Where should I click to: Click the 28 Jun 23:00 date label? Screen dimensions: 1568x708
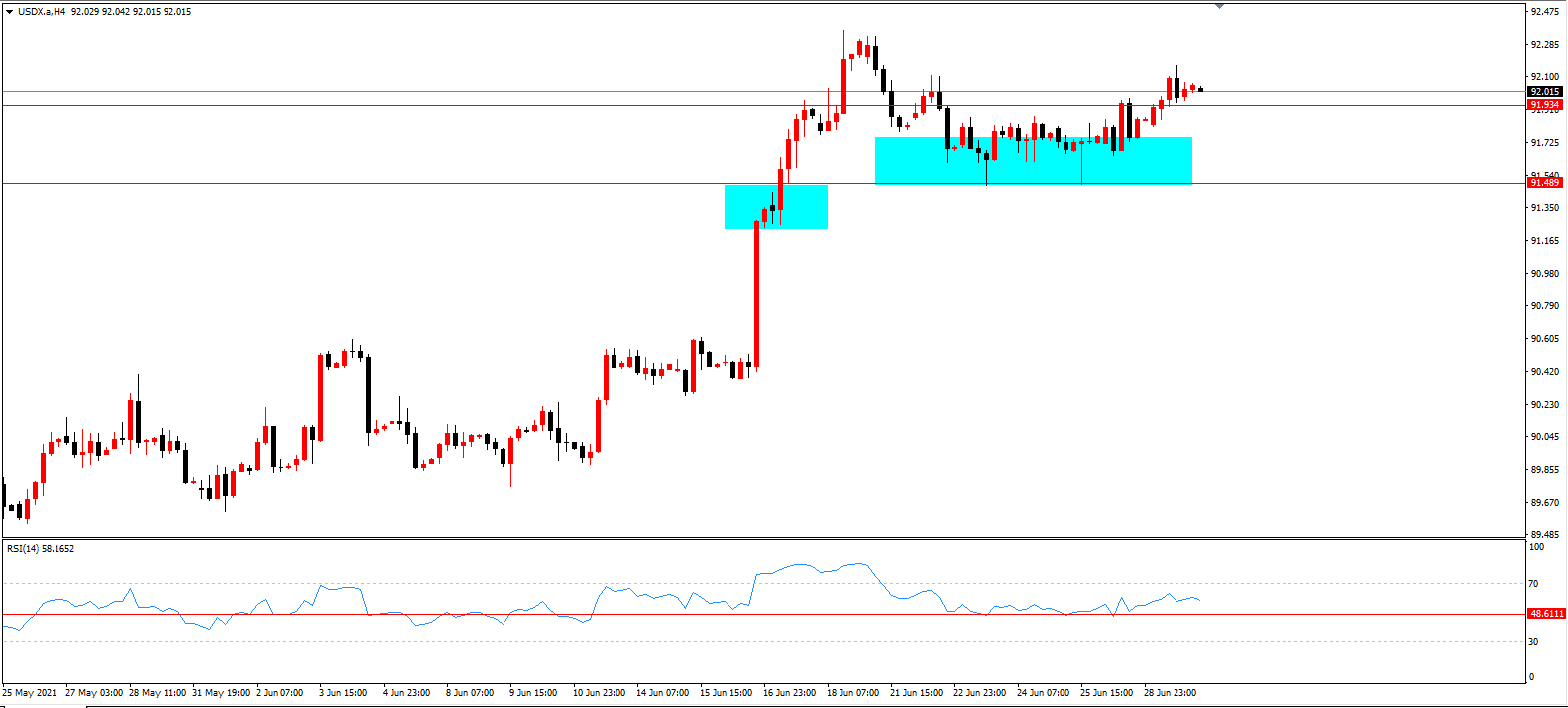(x=1171, y=693)
